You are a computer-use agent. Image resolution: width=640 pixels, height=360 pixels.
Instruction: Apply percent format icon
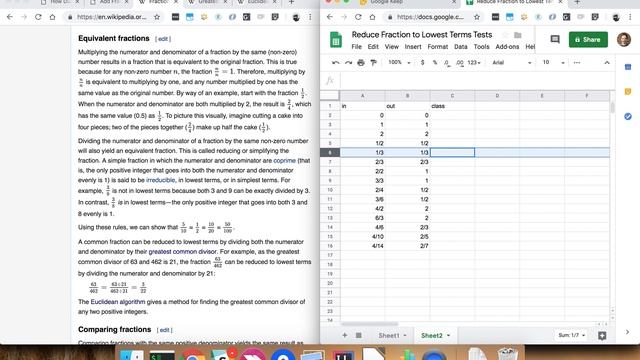tap(435, 62)
